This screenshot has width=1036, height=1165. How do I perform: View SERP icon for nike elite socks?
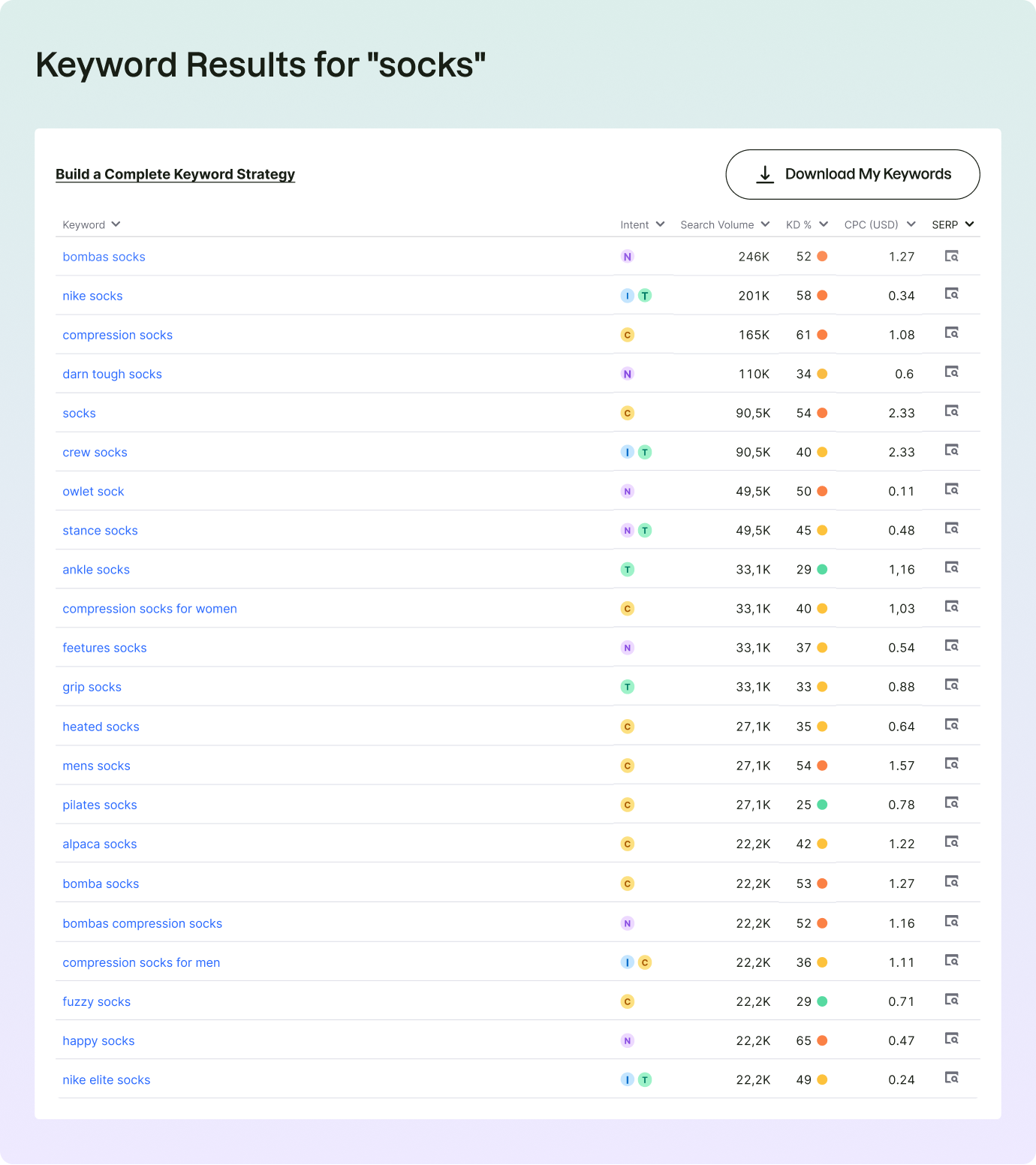[x=951, y=1077]
